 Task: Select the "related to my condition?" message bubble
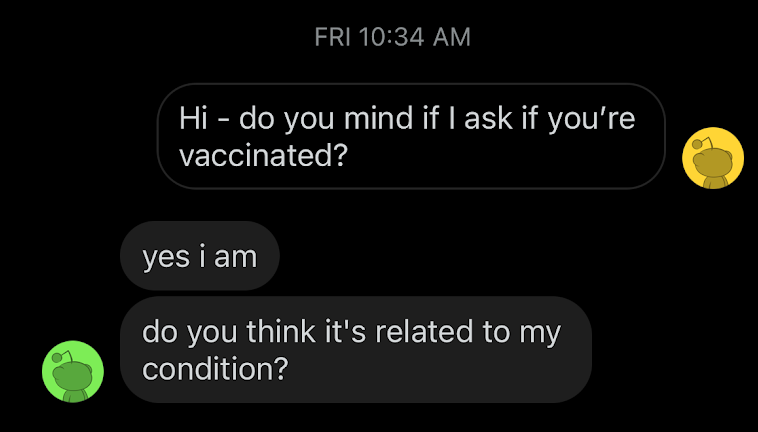[x=356, y=349]
